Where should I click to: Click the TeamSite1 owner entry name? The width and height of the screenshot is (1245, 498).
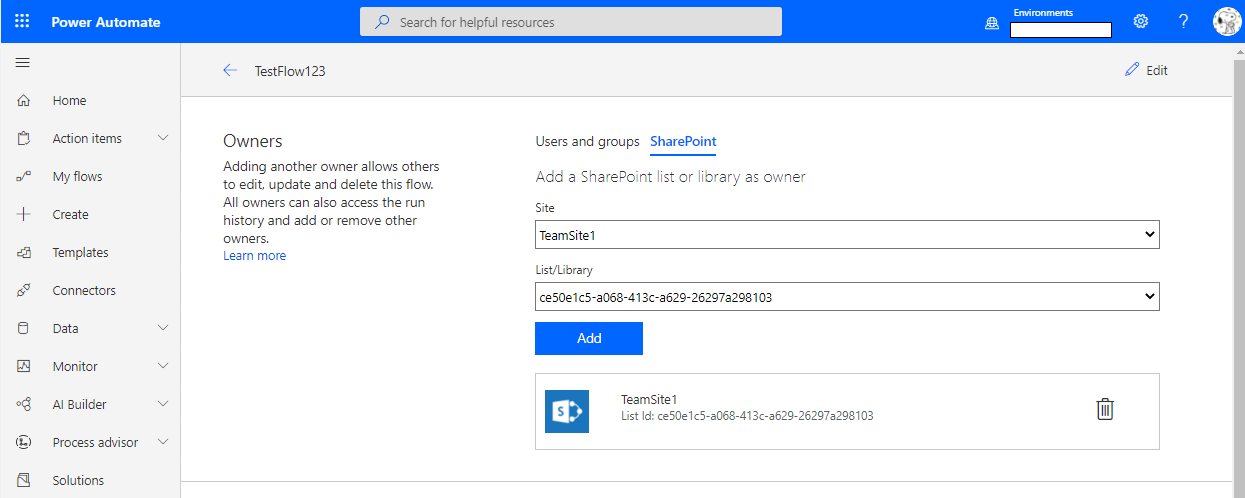pyautogui.click(x=649, y=399)
